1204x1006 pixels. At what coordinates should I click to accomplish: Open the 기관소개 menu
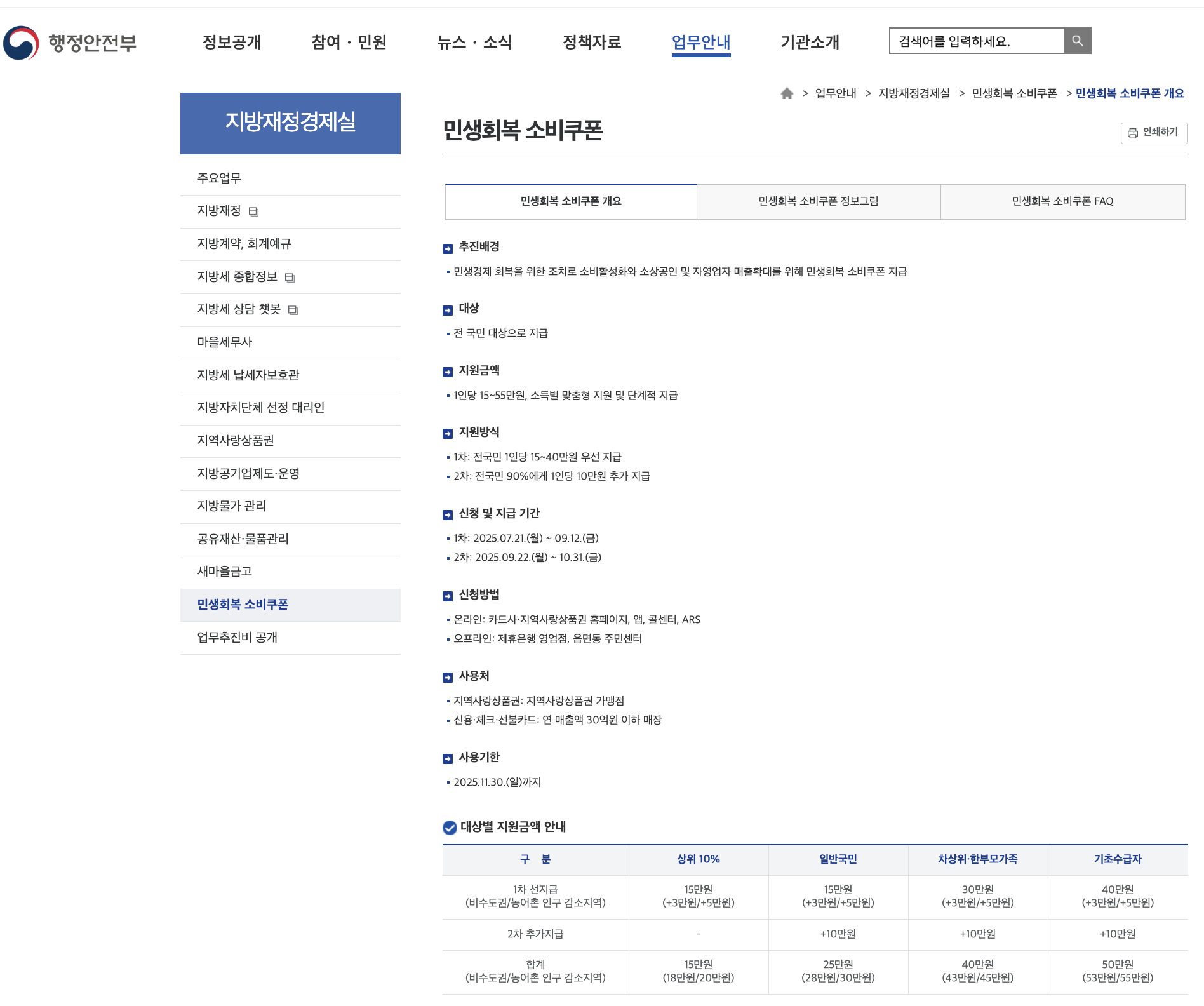[x=810, y=42]
